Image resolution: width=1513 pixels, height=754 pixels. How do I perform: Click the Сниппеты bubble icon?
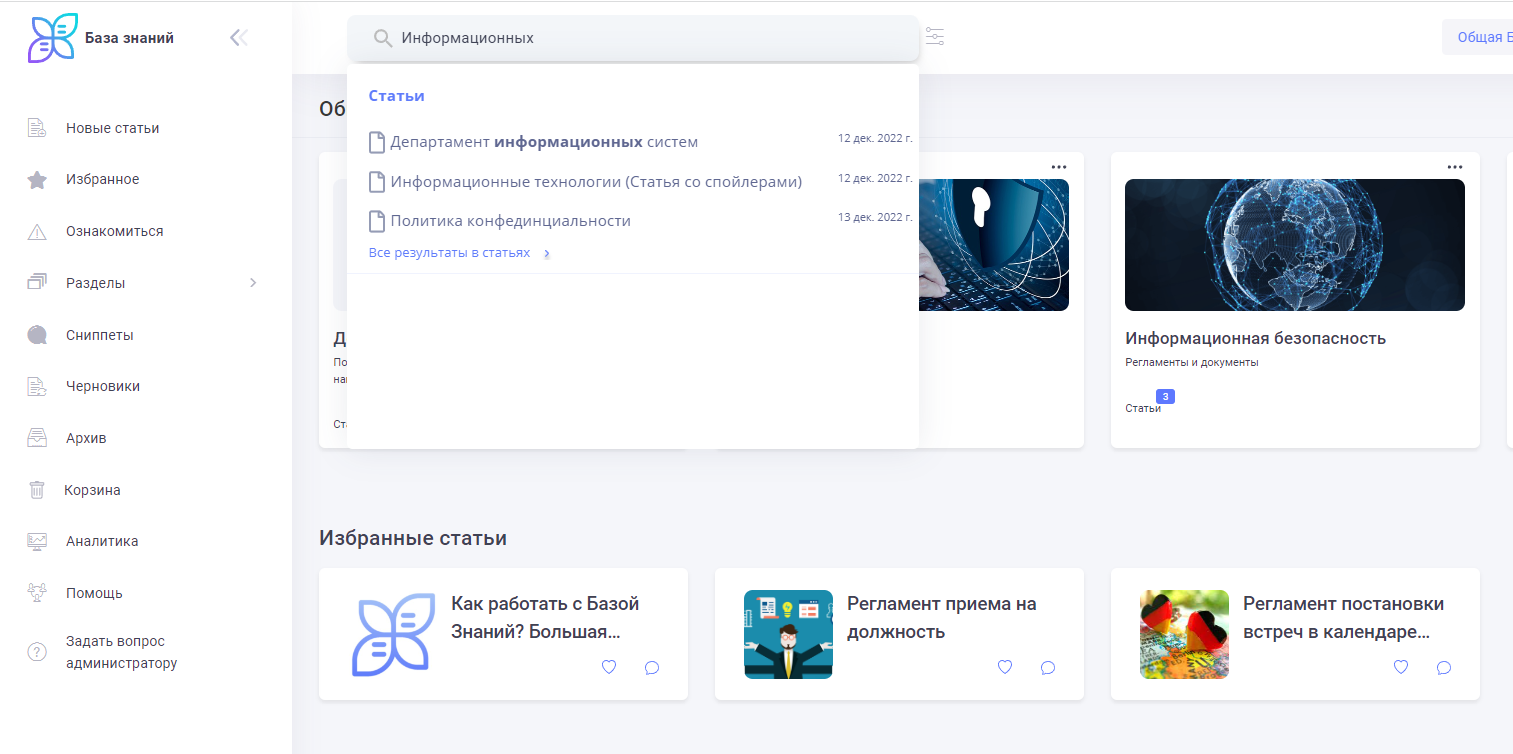pyautogui.click(x=37, y=335)
